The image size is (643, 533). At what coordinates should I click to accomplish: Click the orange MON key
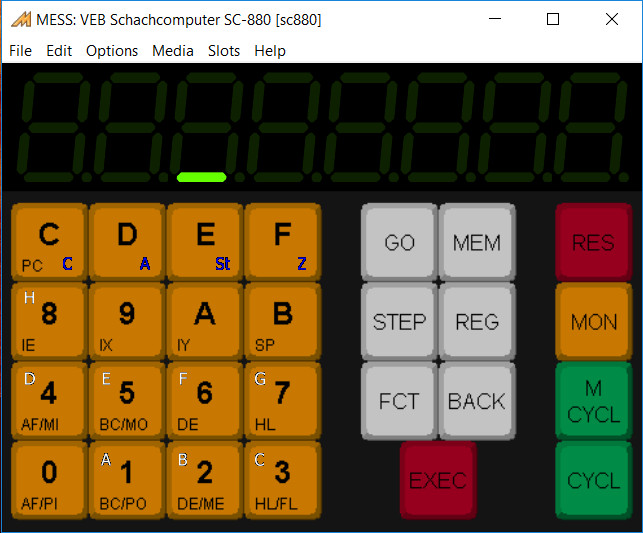pos(594,322)
